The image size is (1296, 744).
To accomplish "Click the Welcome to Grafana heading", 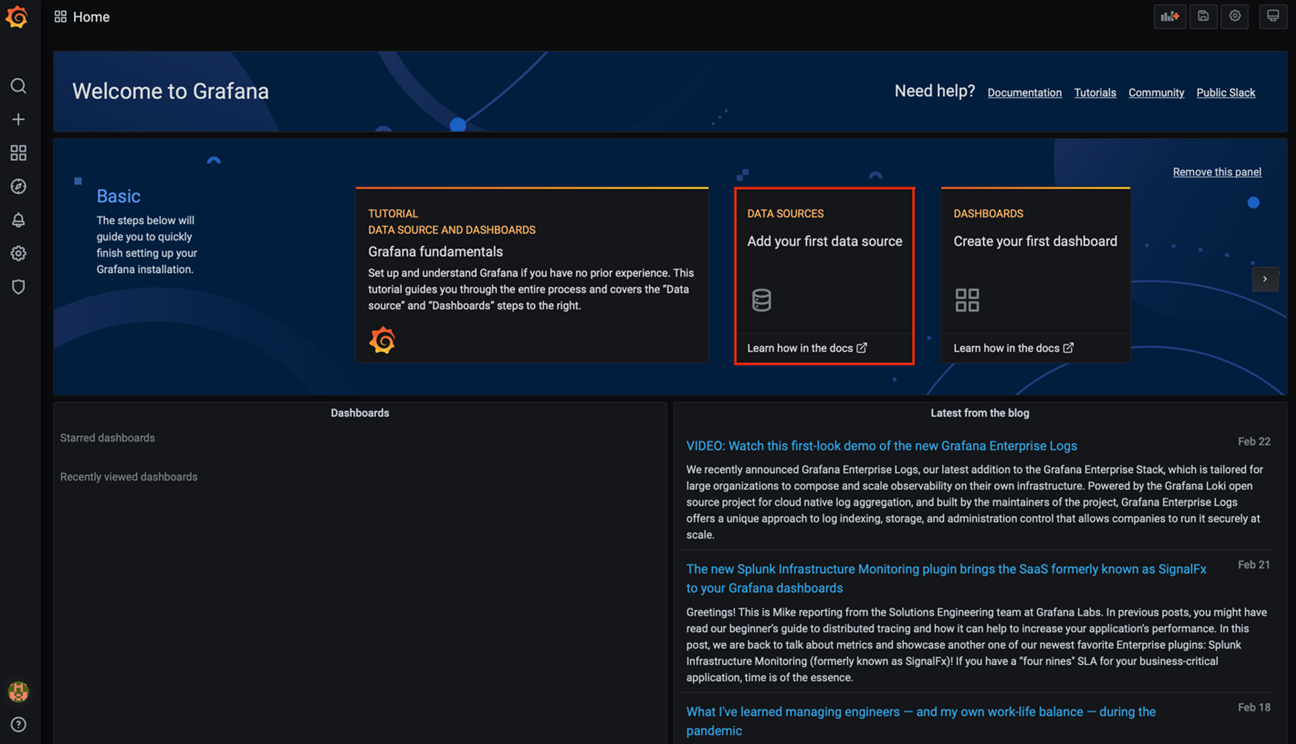I will (170, 91).
